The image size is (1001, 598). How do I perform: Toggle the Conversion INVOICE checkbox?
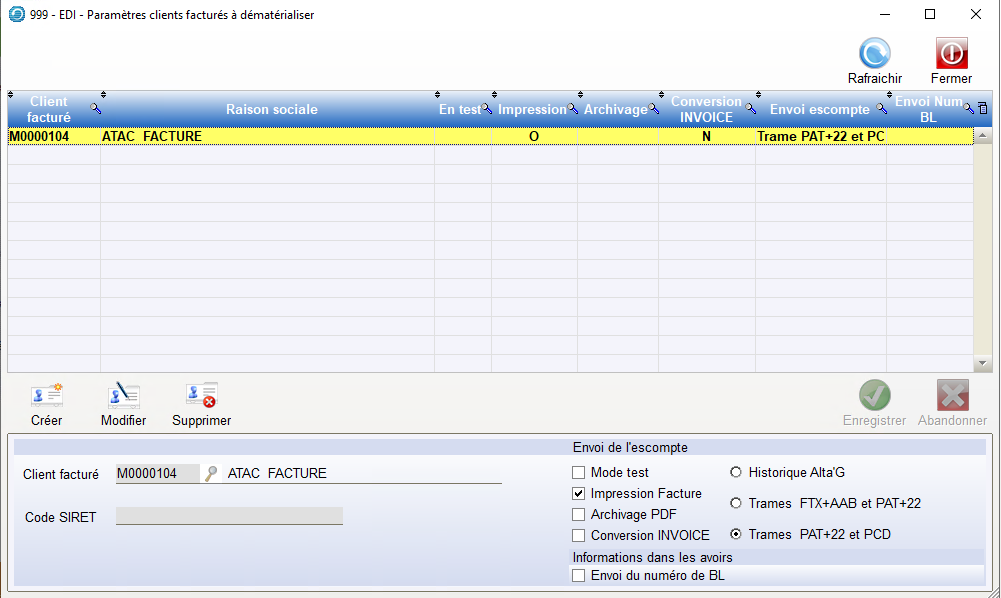tap(578, 536)
